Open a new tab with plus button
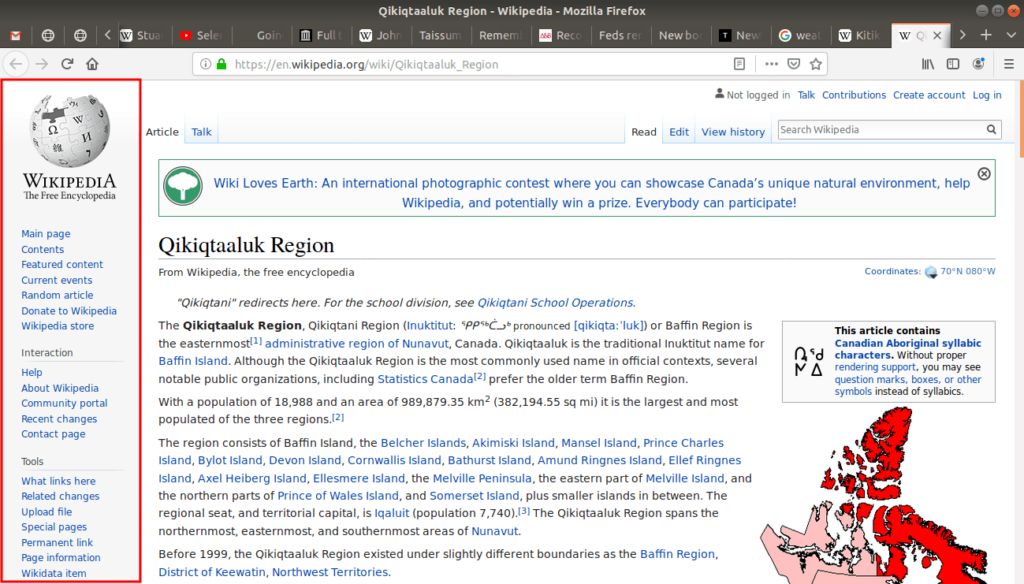1024x584 pixels. [986, 35]
